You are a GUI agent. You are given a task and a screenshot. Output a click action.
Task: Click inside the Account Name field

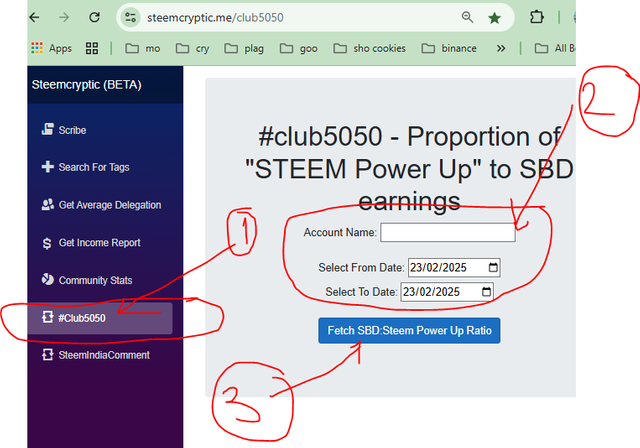[448, 233]
